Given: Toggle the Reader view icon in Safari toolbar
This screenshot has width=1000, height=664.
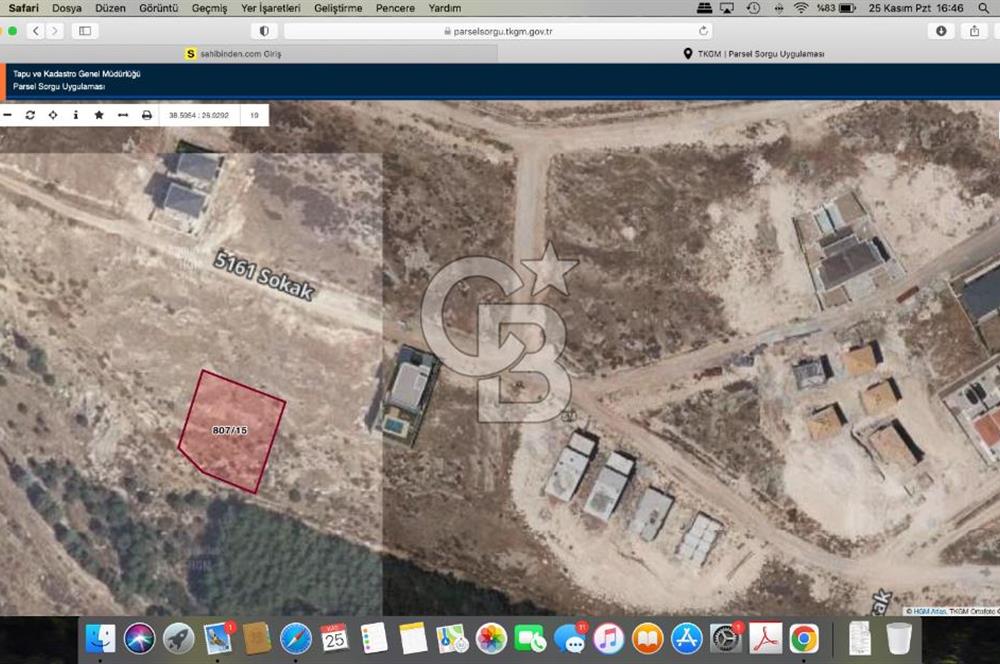Looking at the screenshot, I should point(262,30).
